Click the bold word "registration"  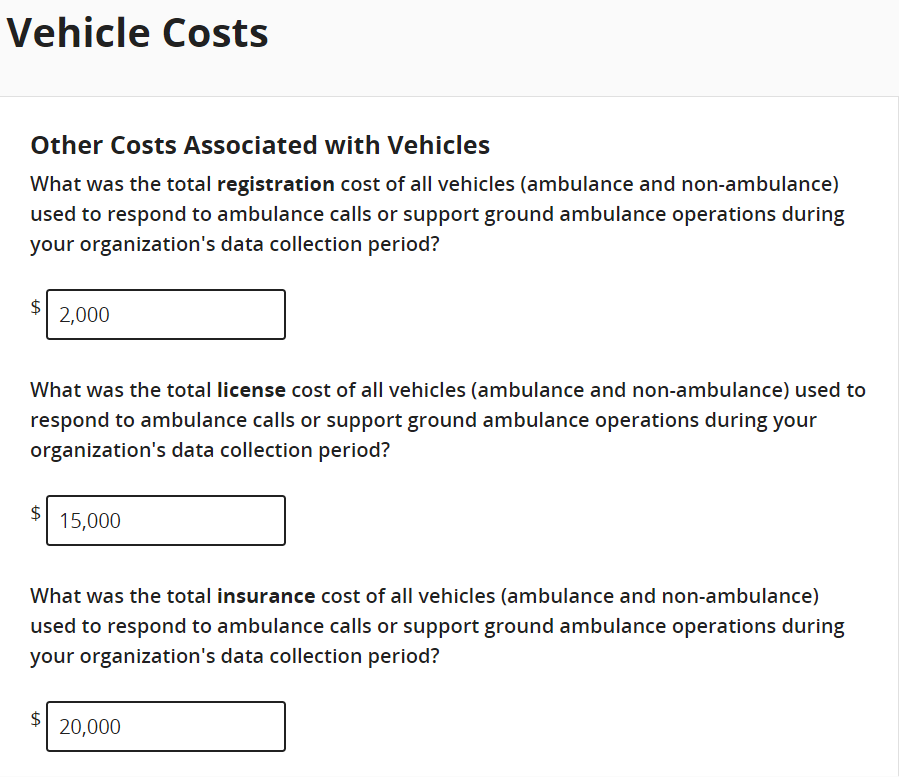(275, 184)
